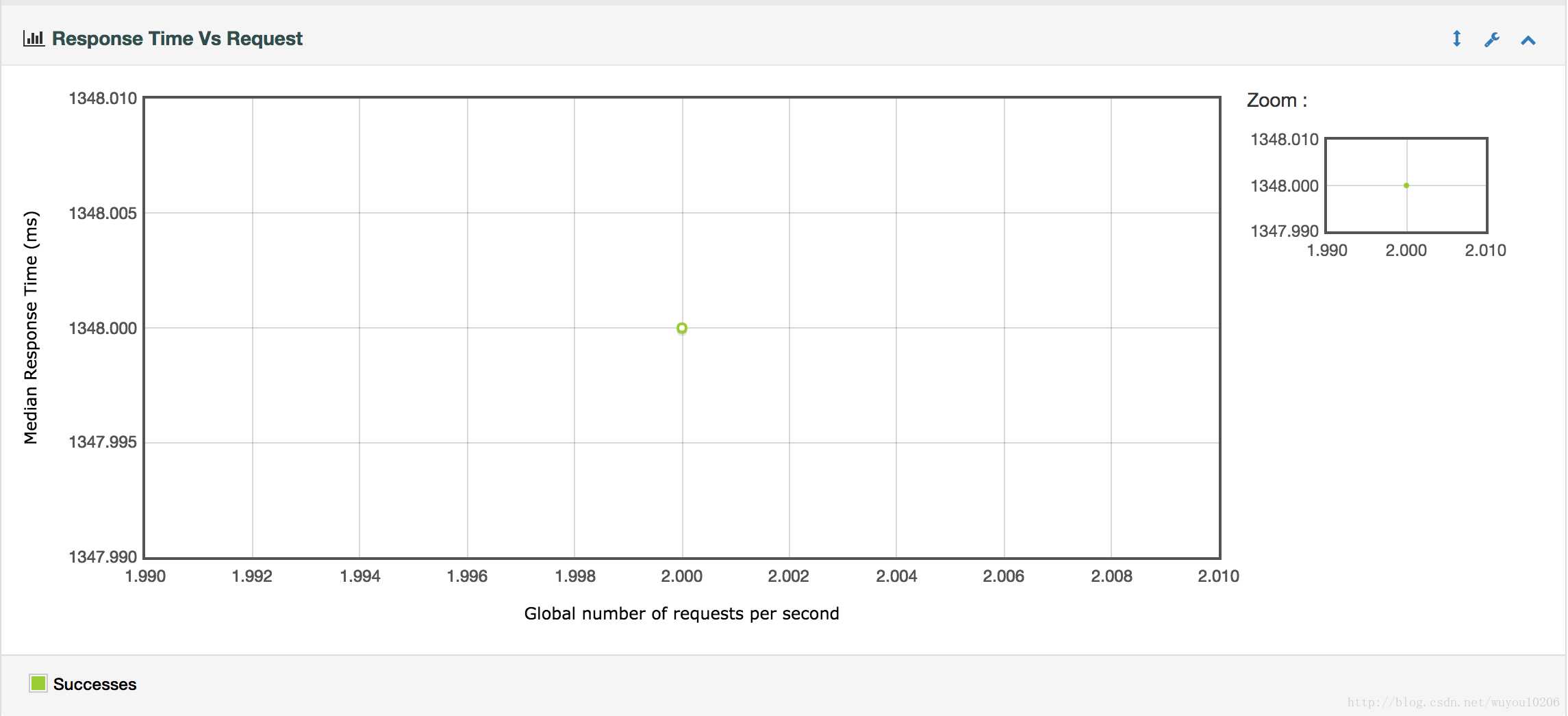This screenshot has width=1568, height=716.
Task: Click the 1.990 x-axis tick of main chart
Action: tap(145, 576)
